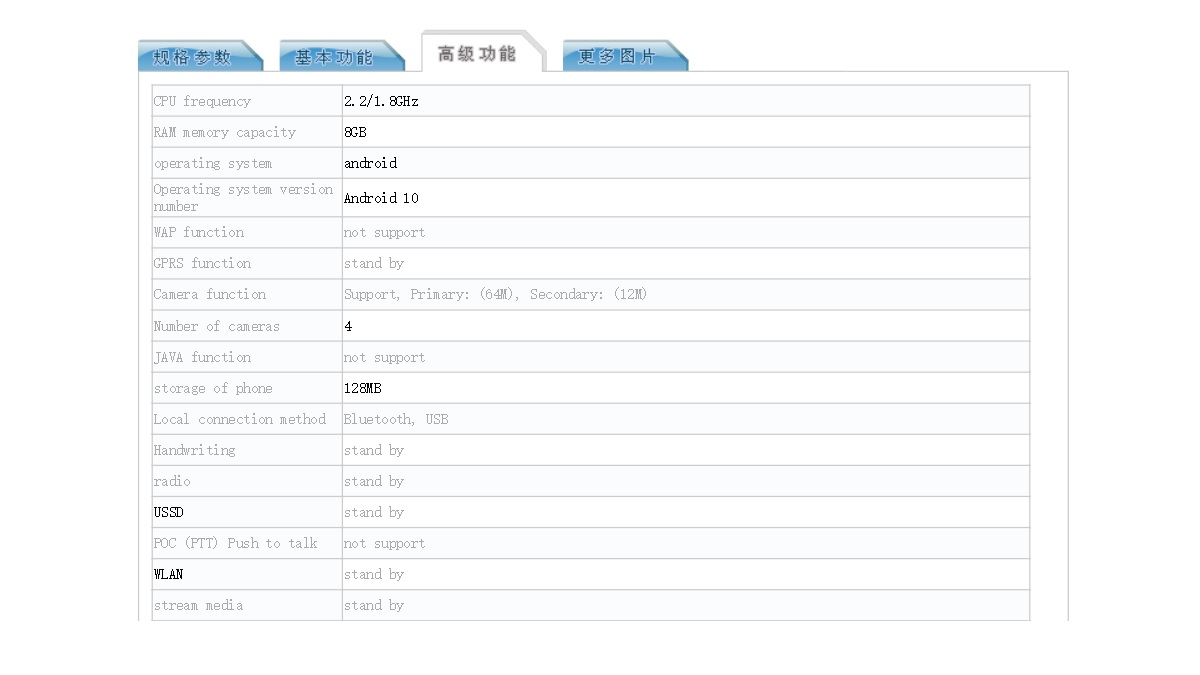Switch to the 规格参数 tab
Image resolution: width=1200 pixels, height=675 pixels.
pyautogui.click(x=193, y=57)
